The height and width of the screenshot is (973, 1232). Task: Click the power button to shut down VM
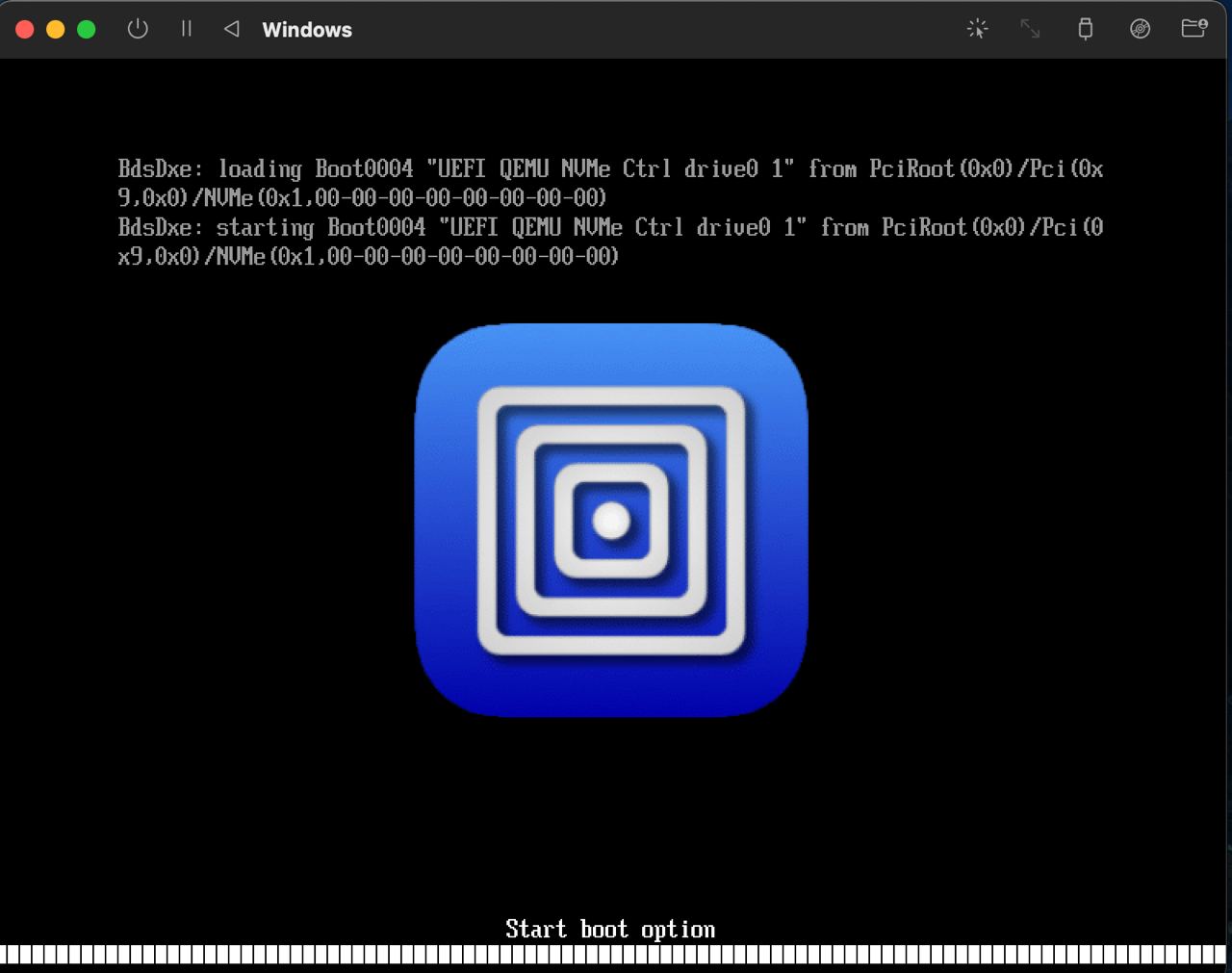click(x=138, y=29)
